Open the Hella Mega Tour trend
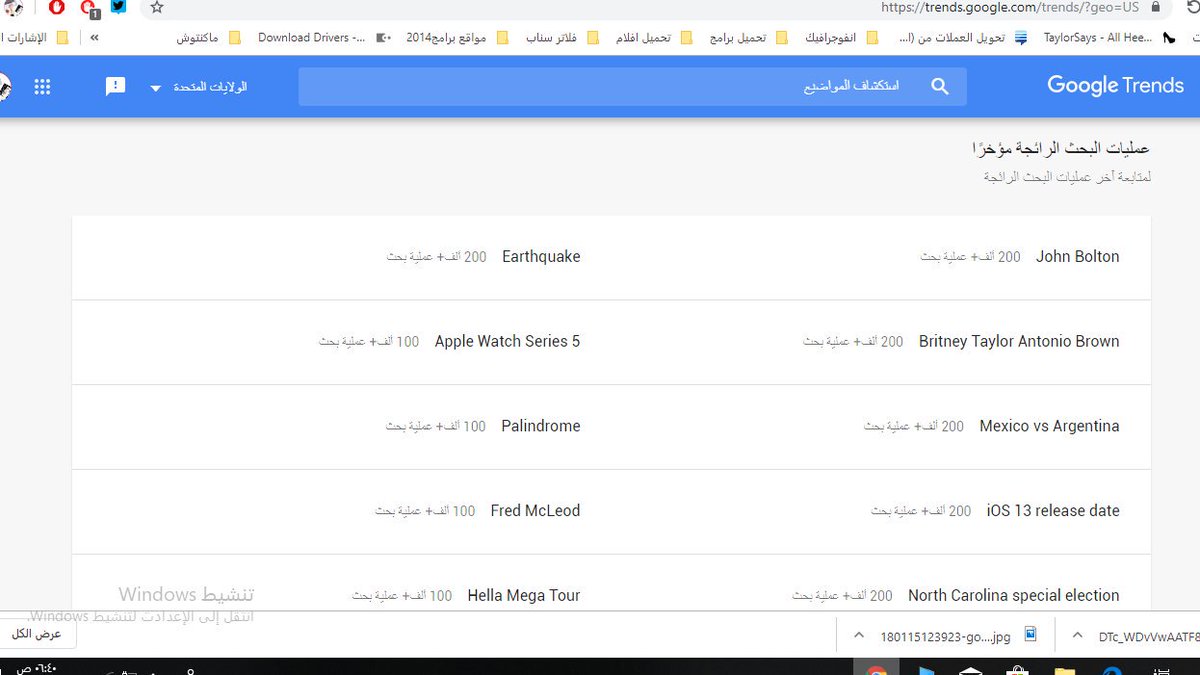Image resolution: width=1200 pixels, height=675 pixels. 524,596
